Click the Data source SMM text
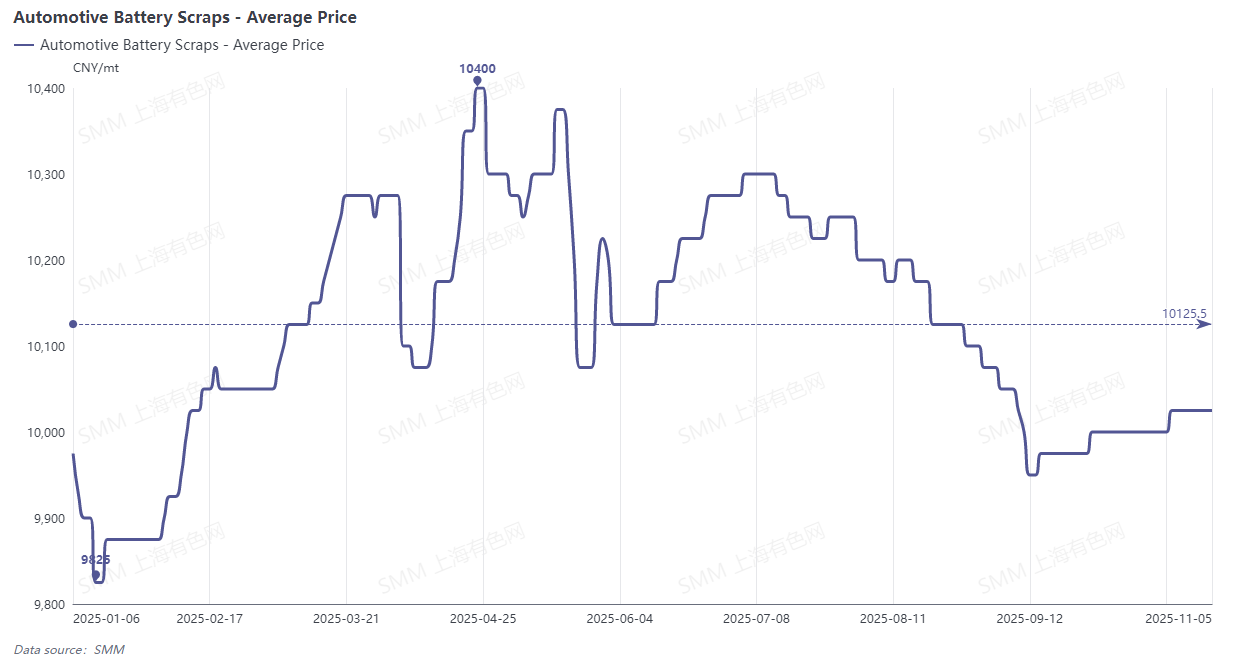Viewport: 1245px width, 669px height. 69,649
